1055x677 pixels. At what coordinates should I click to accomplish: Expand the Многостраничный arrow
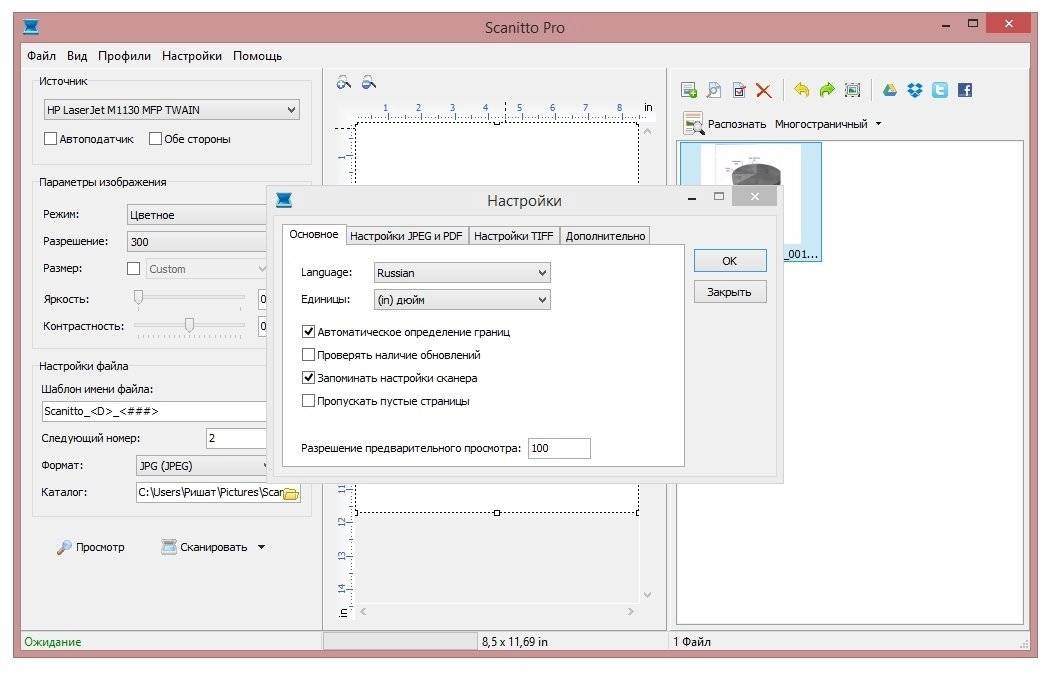click(878, 124)
